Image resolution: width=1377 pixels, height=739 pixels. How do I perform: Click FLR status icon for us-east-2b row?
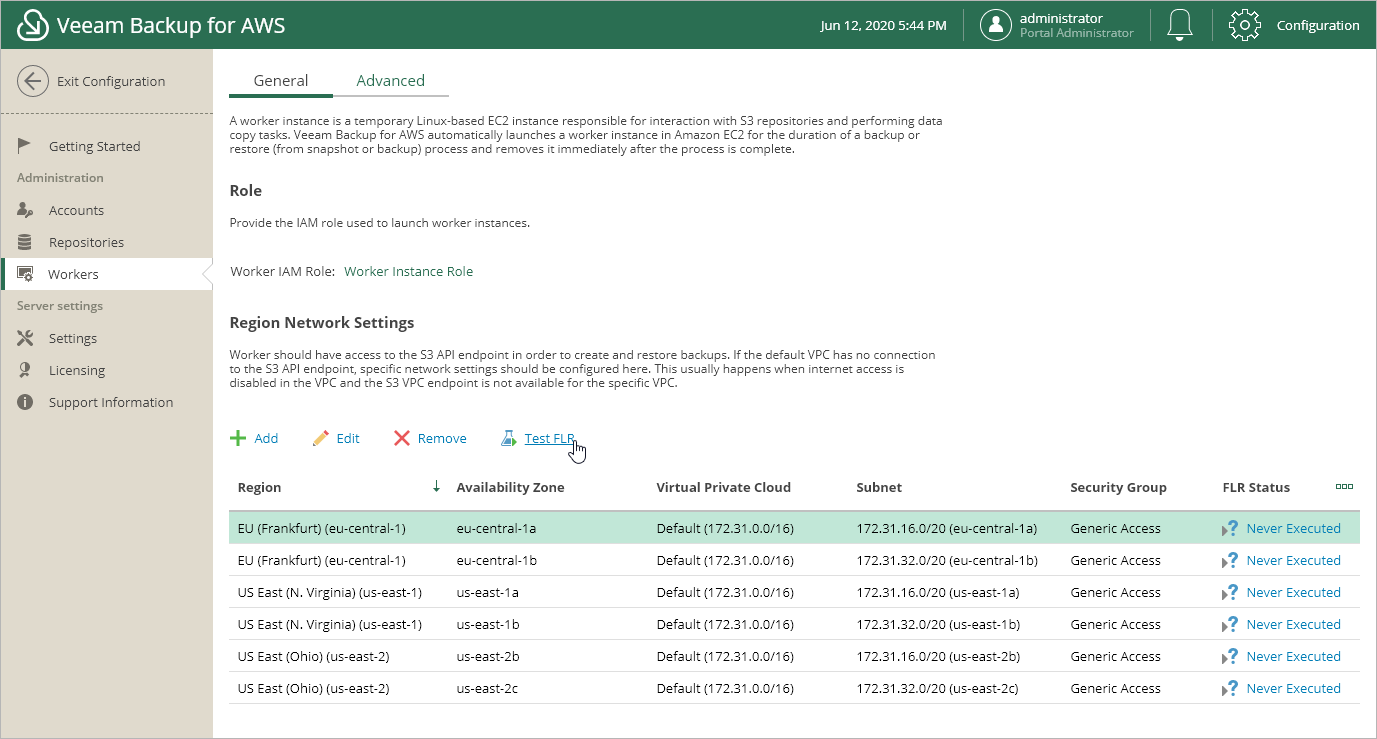pos(1231,656)
